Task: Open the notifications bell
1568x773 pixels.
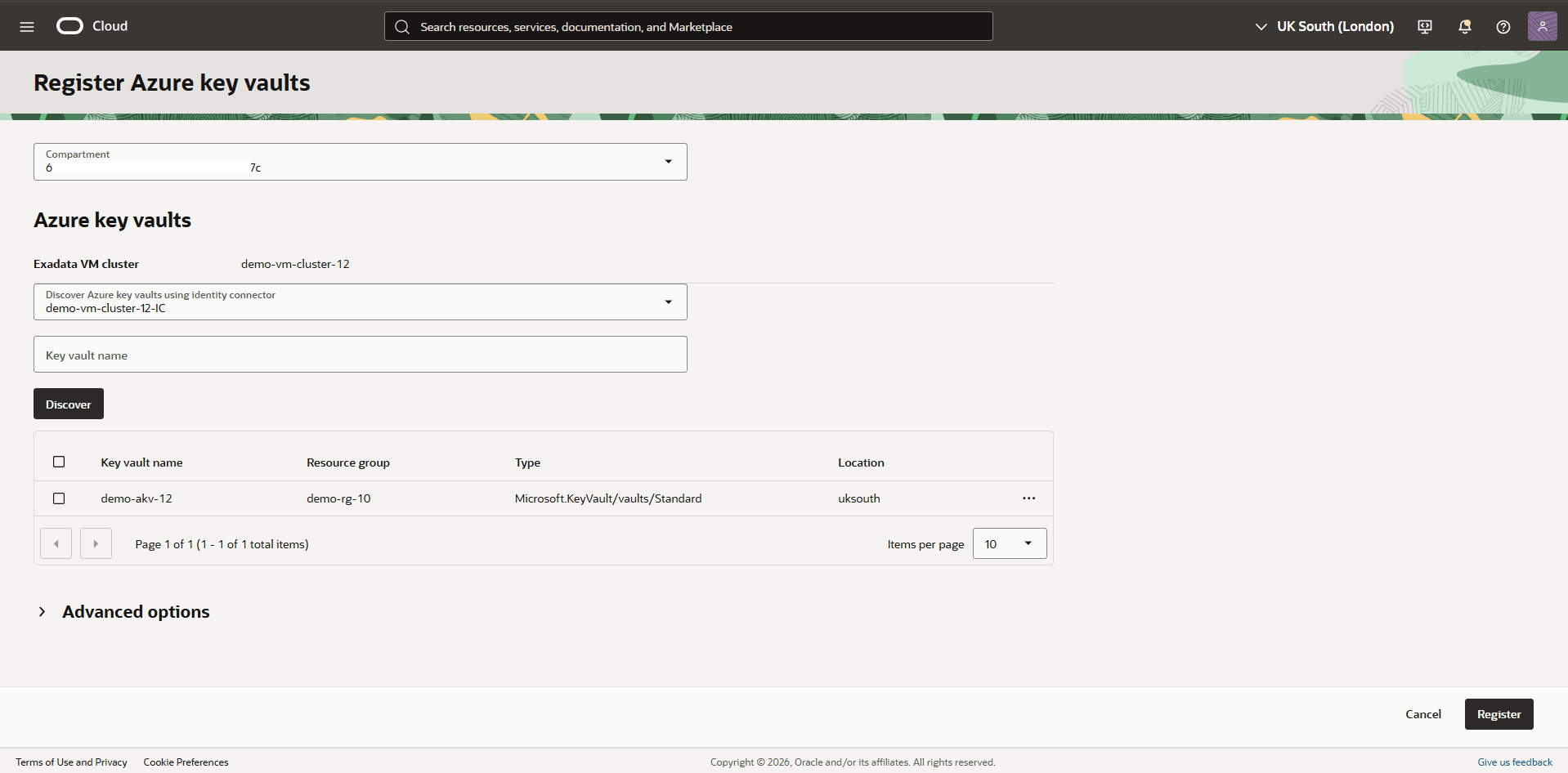Action: pyautogui.click(x=1463, y=26)
